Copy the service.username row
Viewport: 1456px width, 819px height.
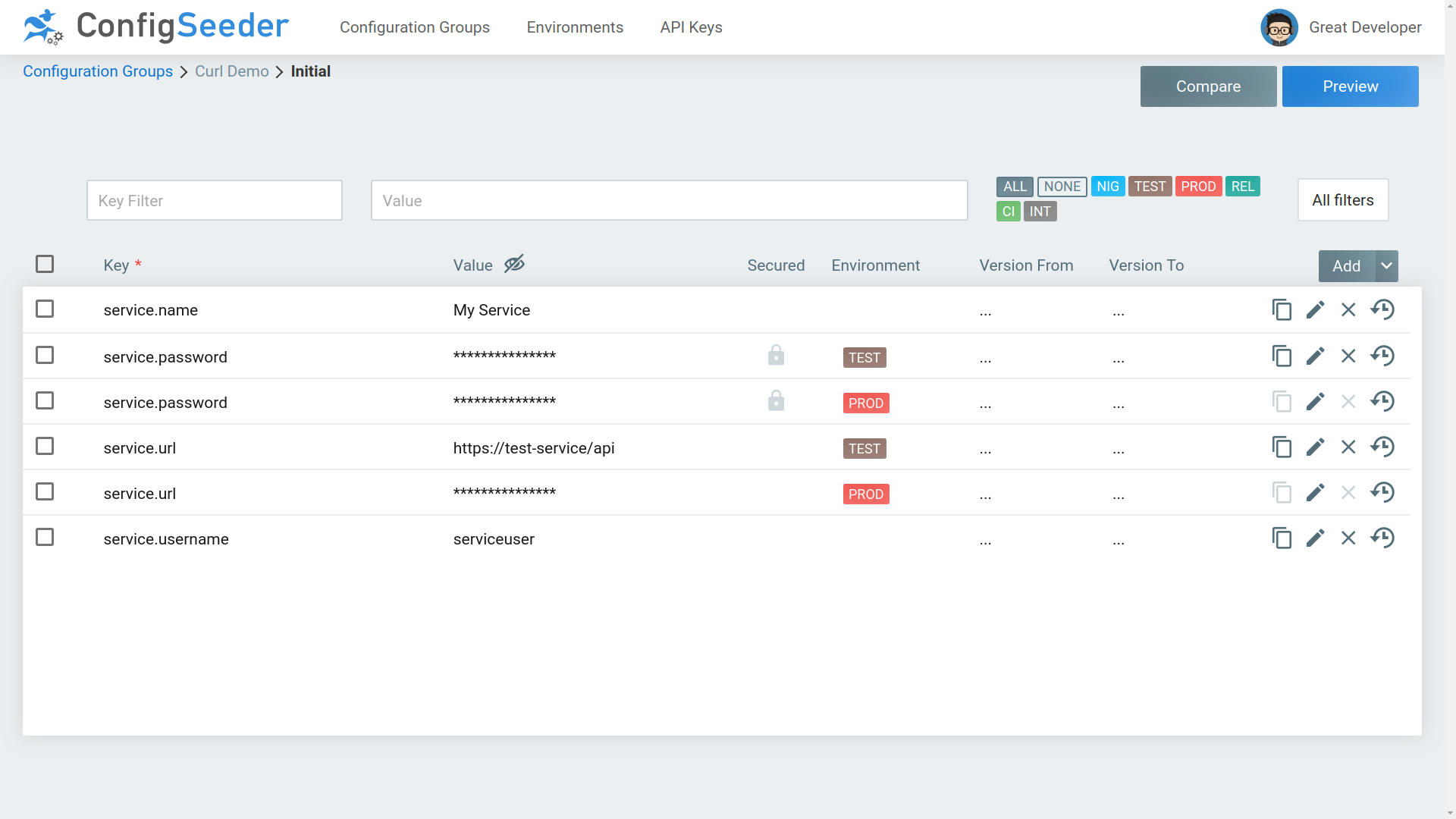(1282, 538)
